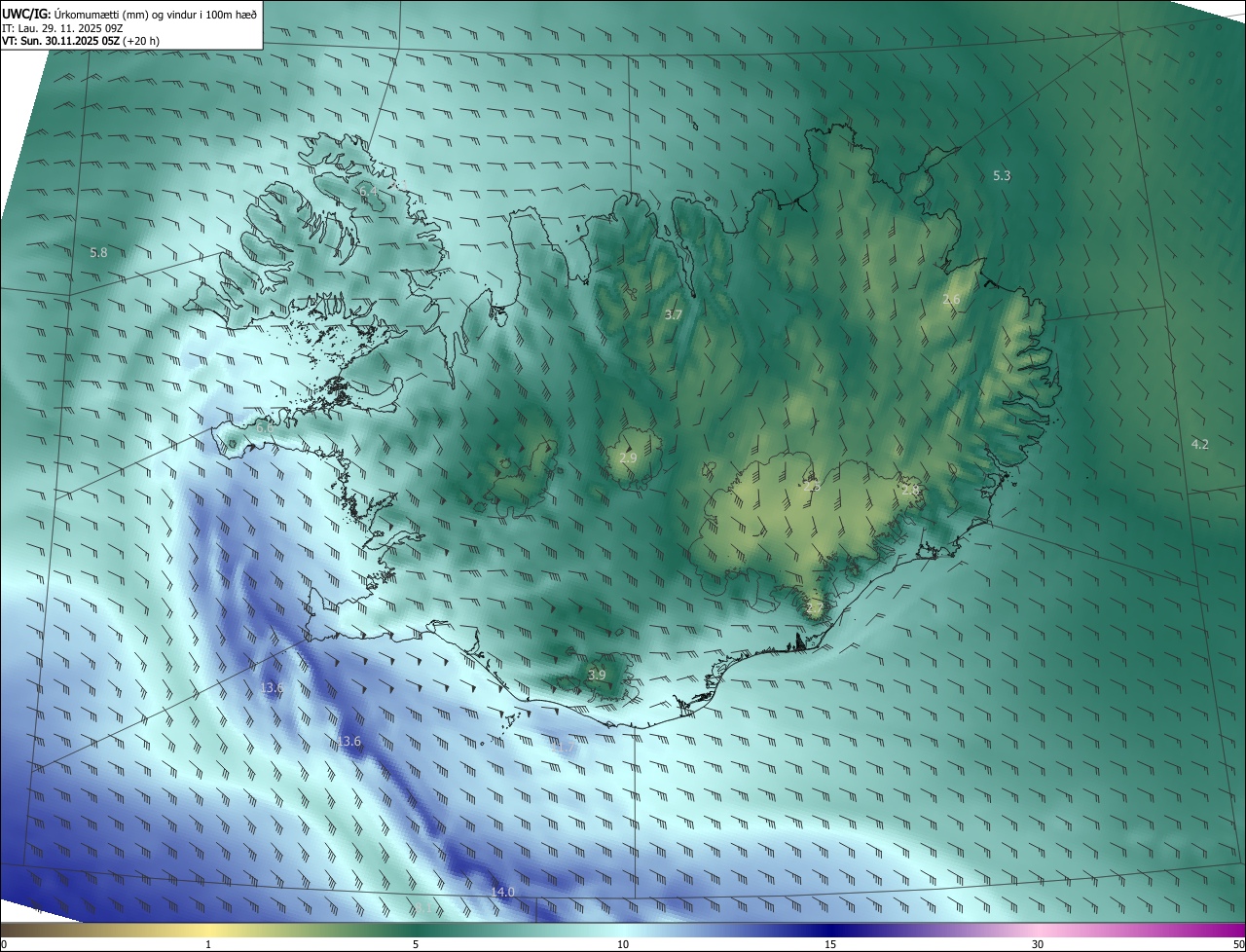Click the colour scale tick label 10
The image size is (1246, 952).
tap(623, 945)
